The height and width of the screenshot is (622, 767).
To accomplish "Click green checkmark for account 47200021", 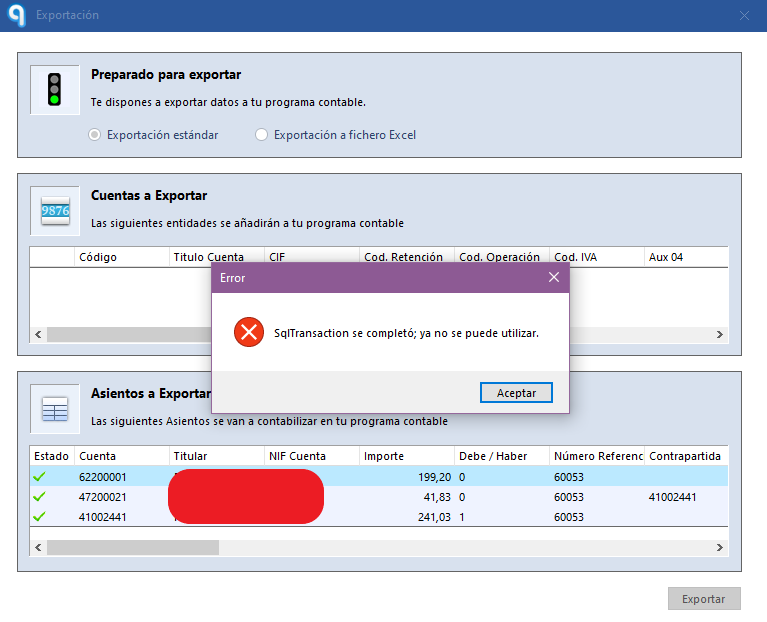I will (40, 496).
